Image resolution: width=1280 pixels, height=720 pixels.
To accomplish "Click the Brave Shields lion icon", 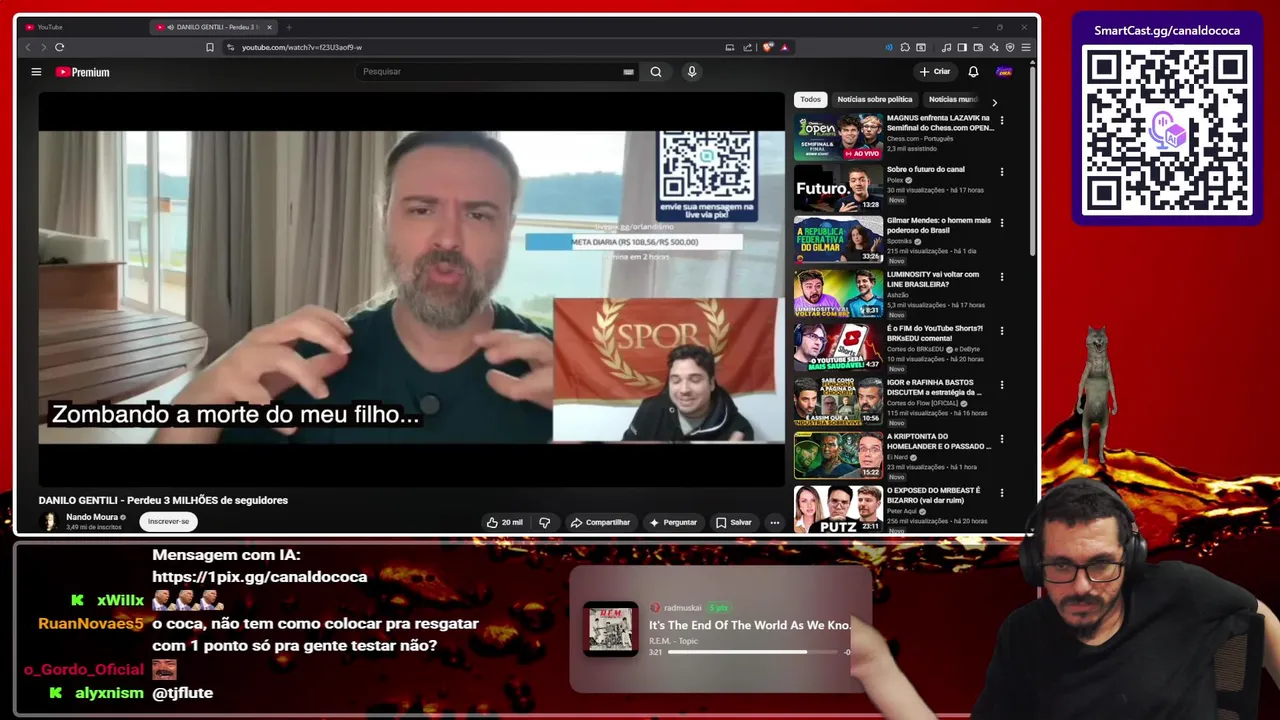I will 768,47.
